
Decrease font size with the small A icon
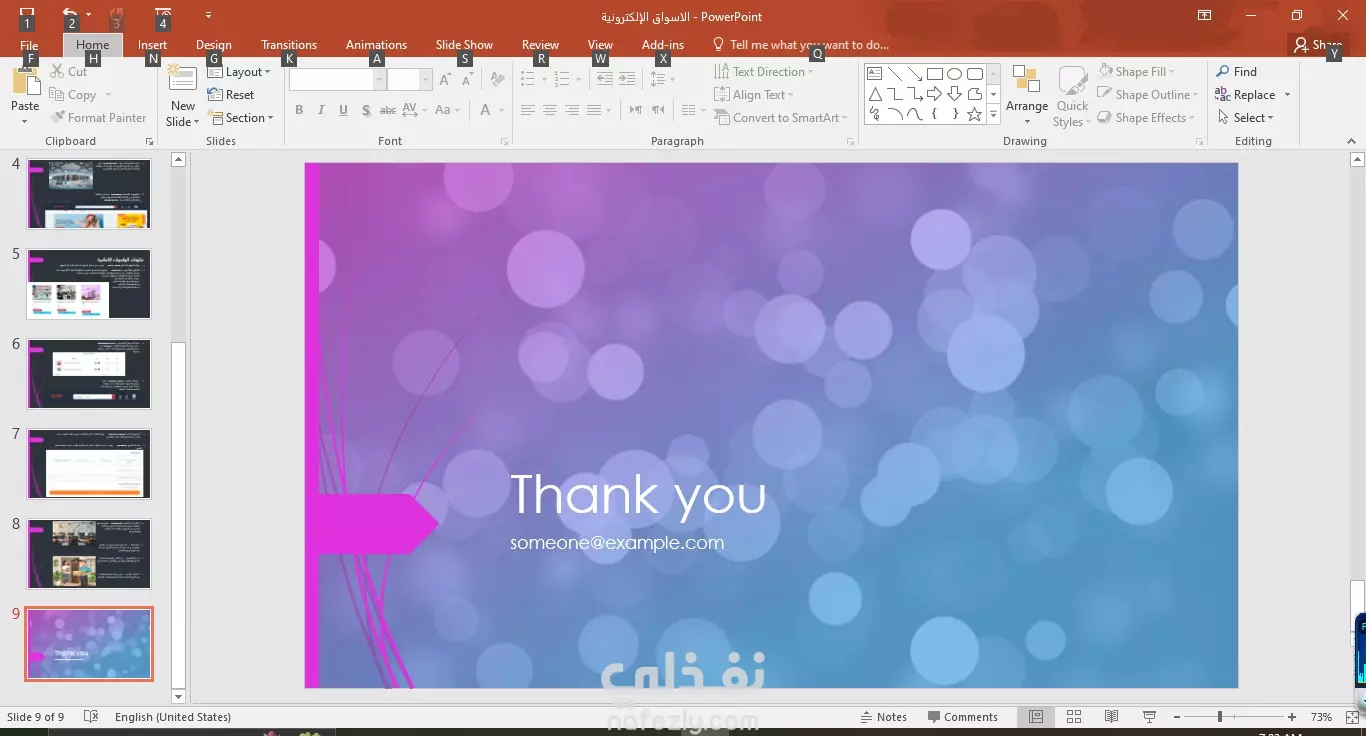[467, 79]
